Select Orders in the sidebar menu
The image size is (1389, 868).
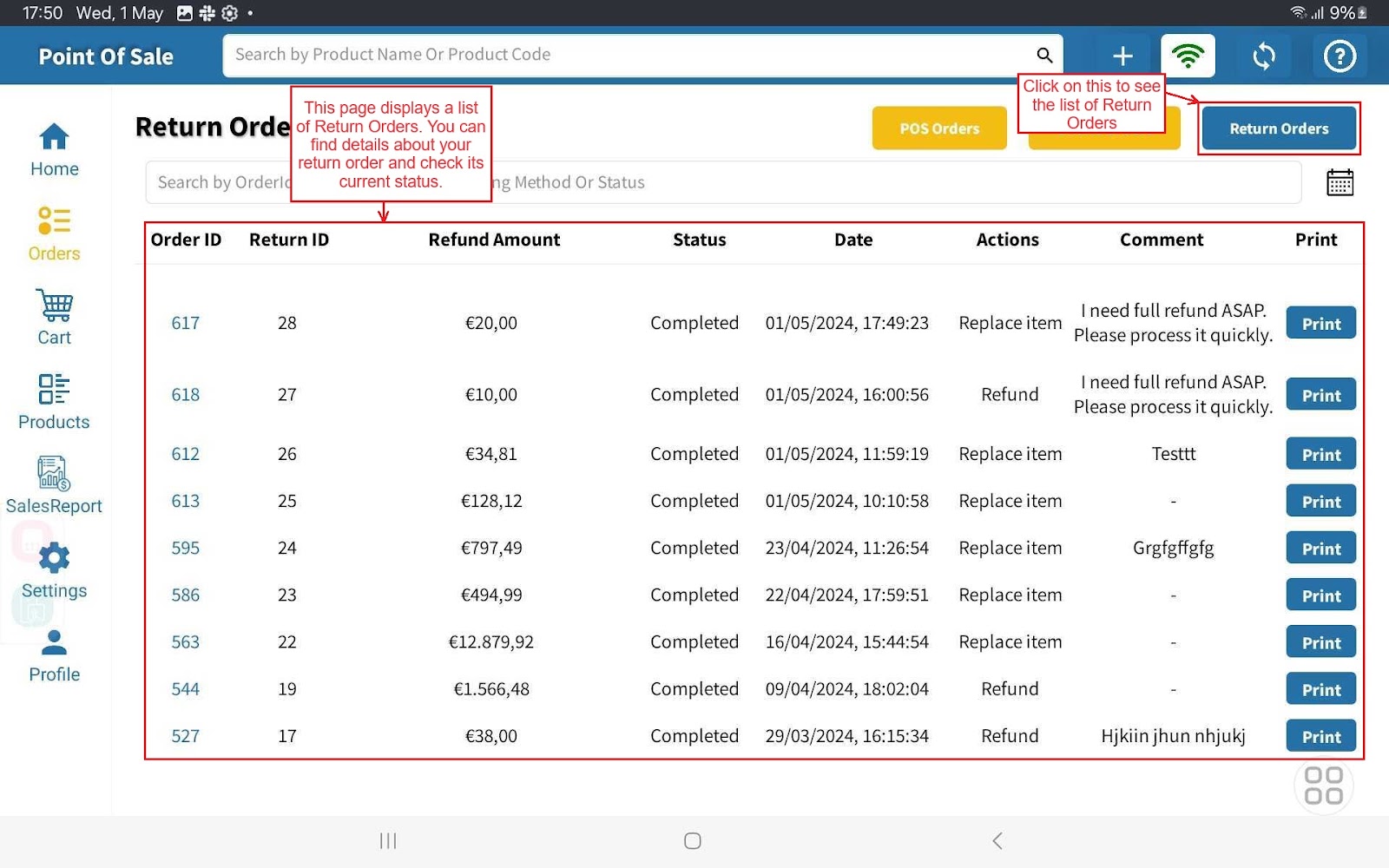click(x=54, y=233)
